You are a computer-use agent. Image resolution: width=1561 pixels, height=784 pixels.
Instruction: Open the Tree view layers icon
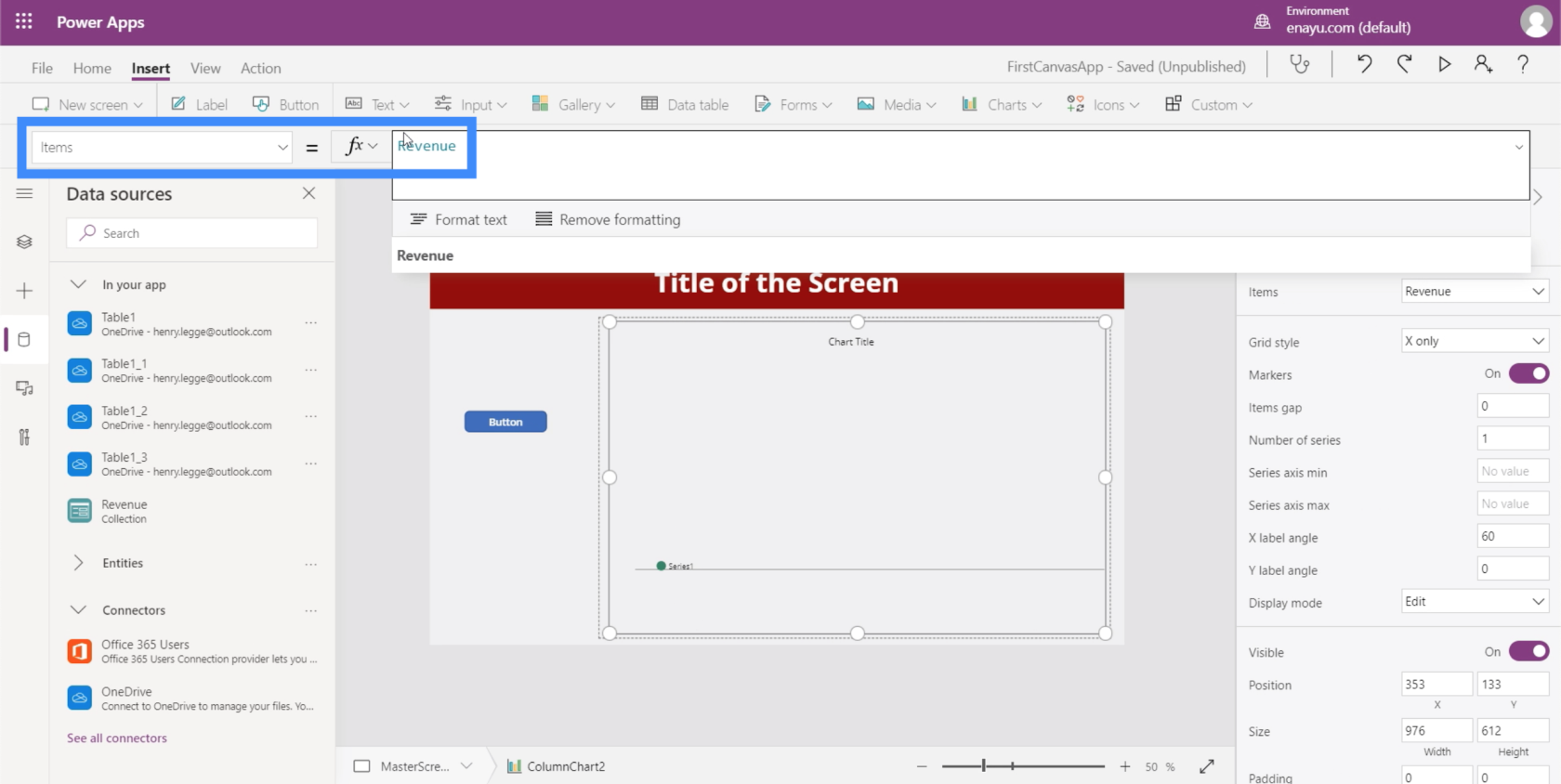coord(24,242)
